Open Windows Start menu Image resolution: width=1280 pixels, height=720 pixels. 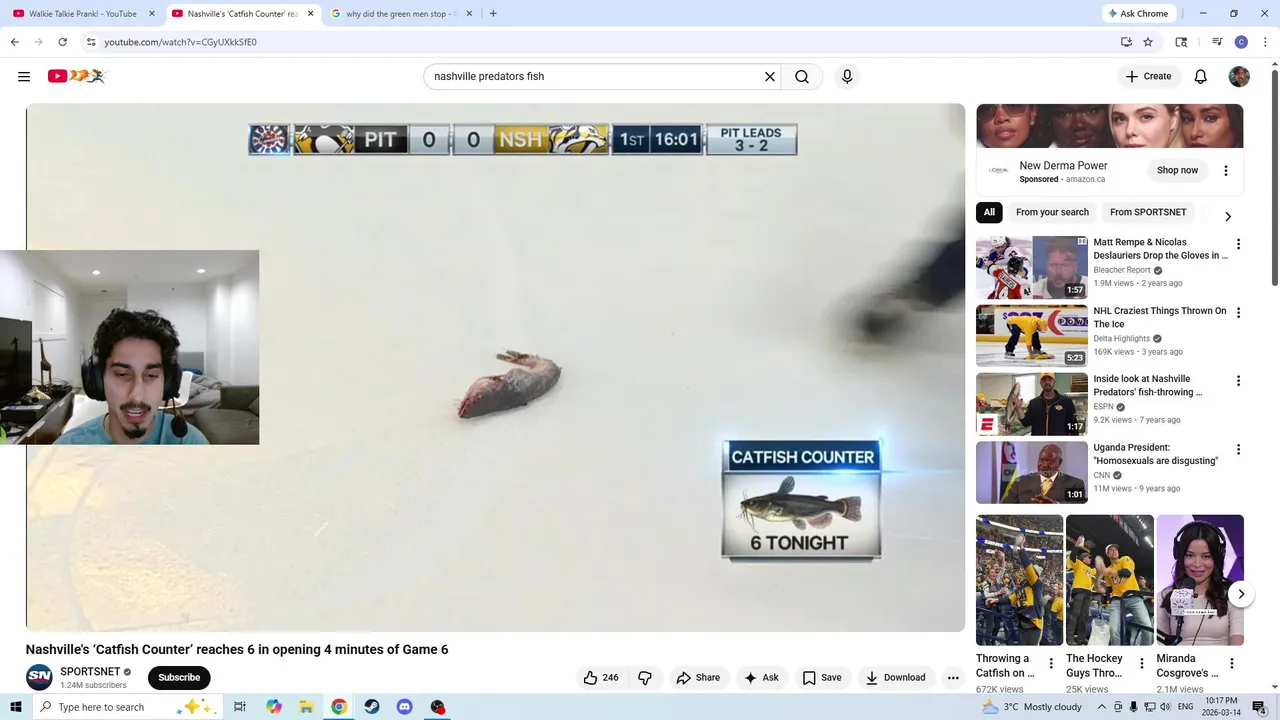(15, 707)
